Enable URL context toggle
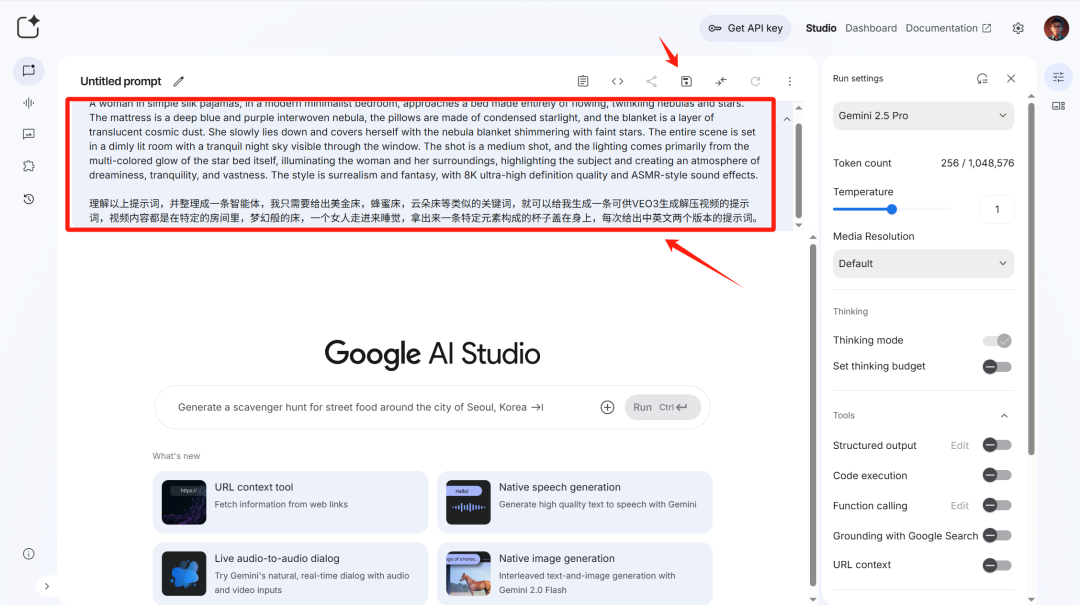 (x=997, y=565)
